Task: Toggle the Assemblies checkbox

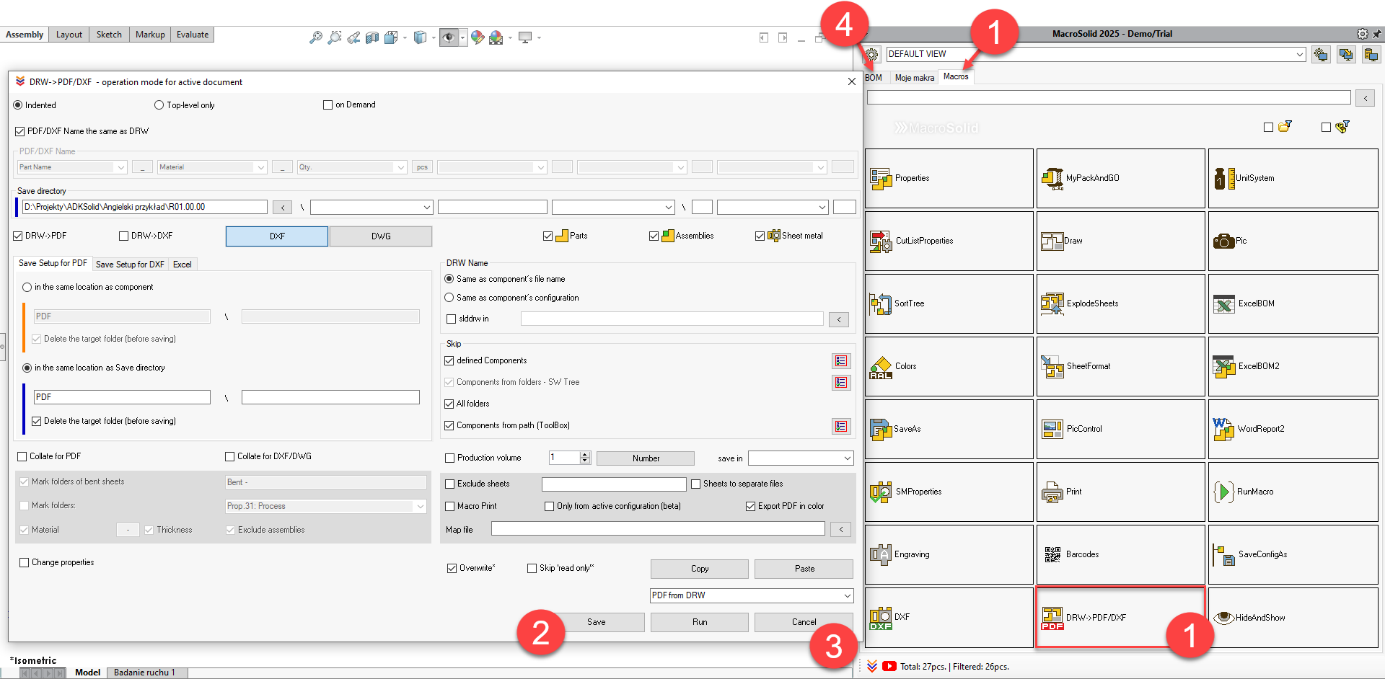Action: [x=654, y=236]
